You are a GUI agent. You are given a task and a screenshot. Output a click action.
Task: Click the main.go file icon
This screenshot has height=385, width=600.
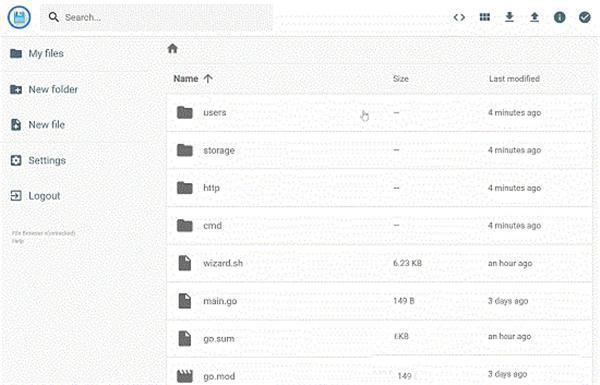pos(185,301)
